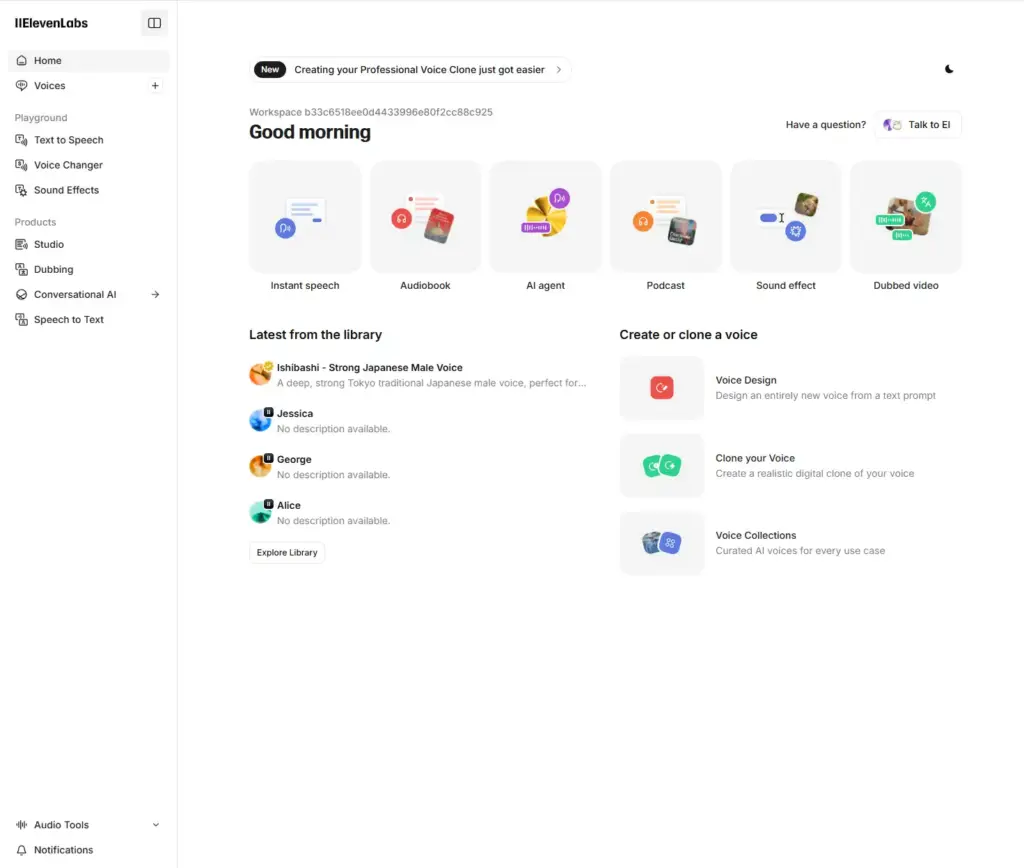1024x868 pixels.
Task: Select the Alice voice
Action: tap(418, 512)
